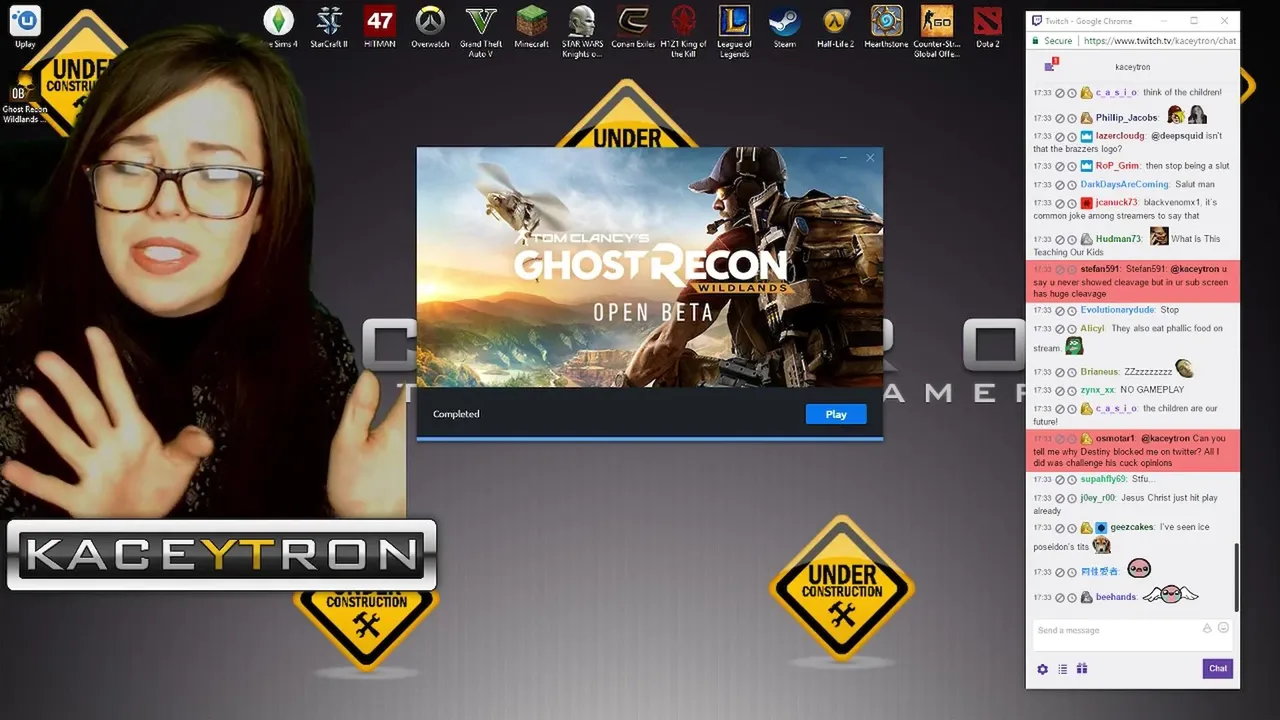Click the winged emote in beehands' message
1280x720 pixels.
point(1170,595)
